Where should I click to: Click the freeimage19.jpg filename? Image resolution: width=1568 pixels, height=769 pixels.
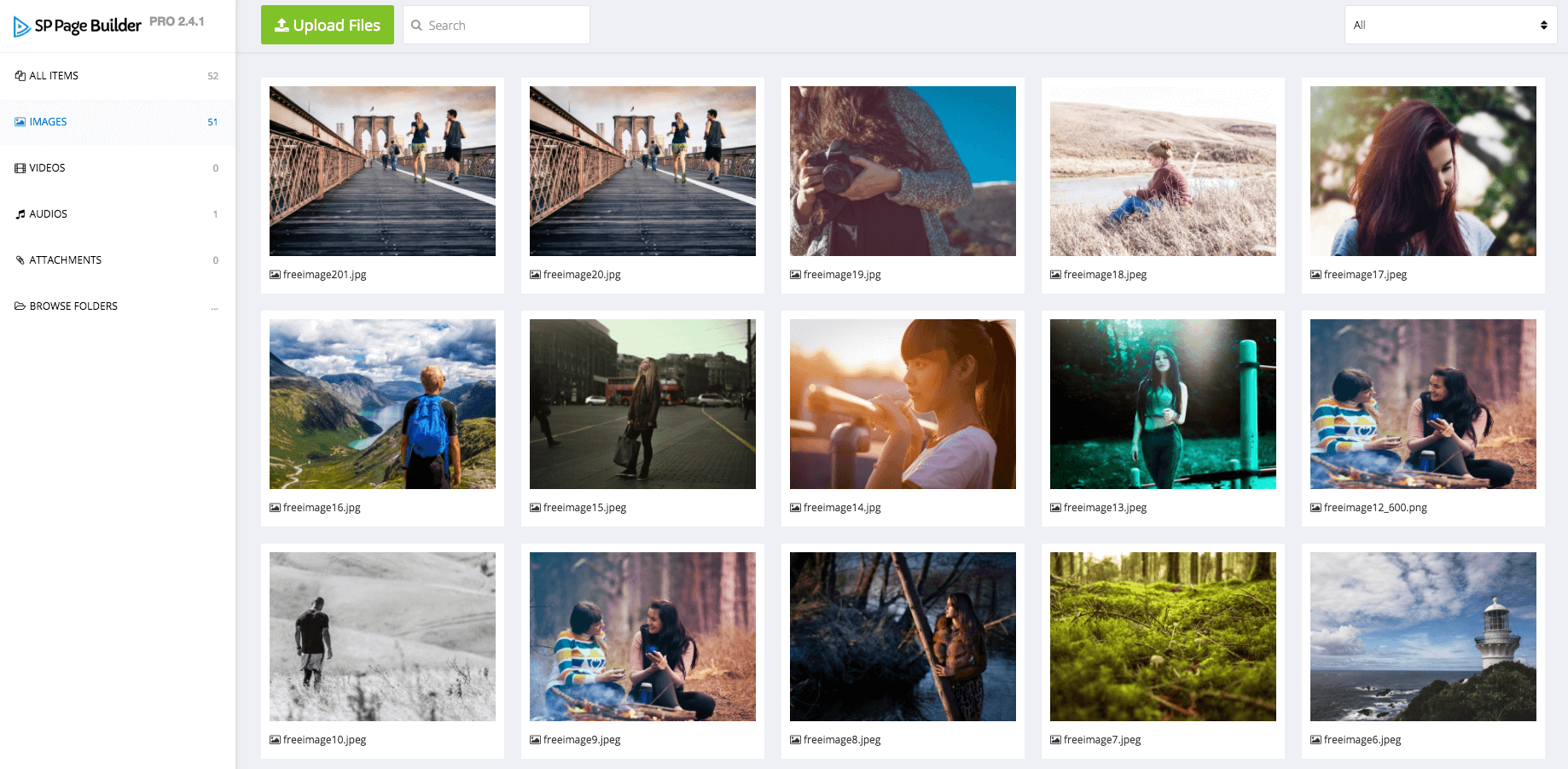[842, 275]
